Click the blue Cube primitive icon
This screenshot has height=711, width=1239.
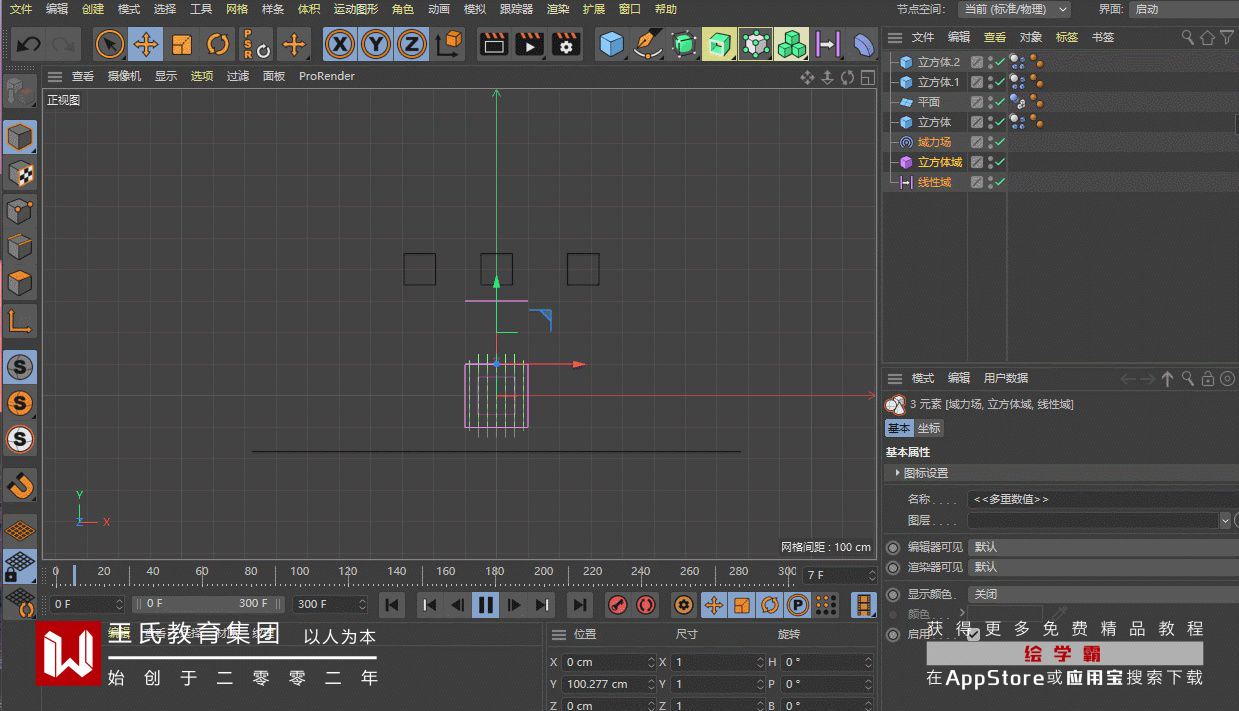pos(611,45)
